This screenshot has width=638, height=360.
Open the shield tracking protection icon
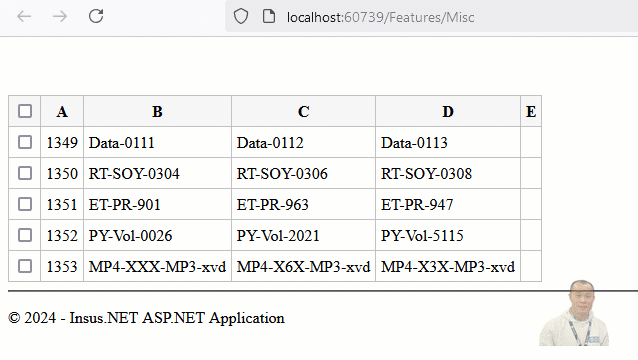(x=241, y=17)
